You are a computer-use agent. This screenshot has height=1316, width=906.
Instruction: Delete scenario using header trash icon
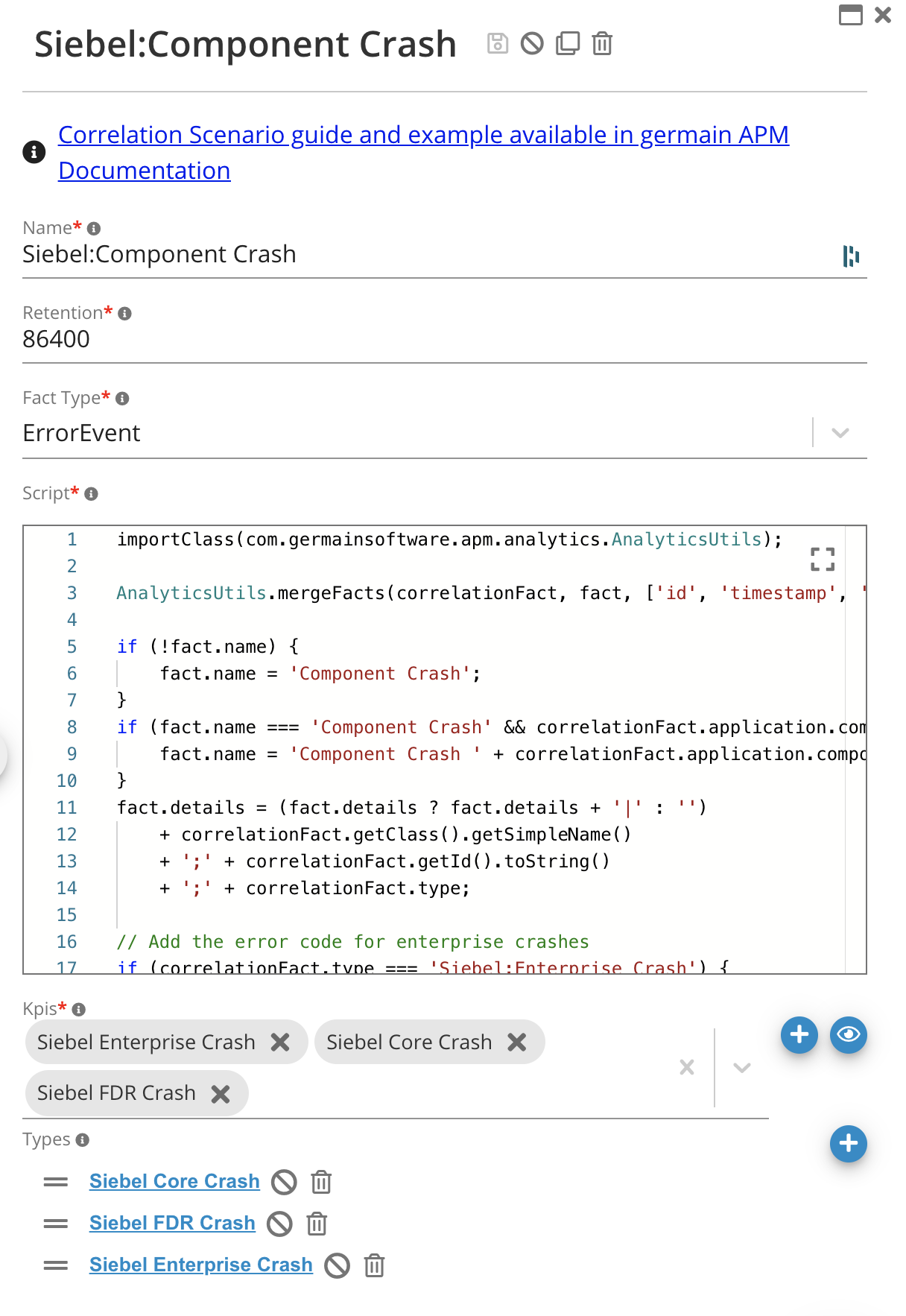pyautogui.click(x=602, y=44)
